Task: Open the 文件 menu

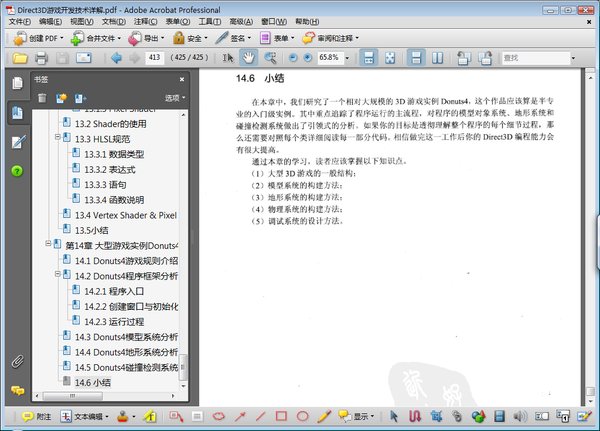Action: (19, 21)
